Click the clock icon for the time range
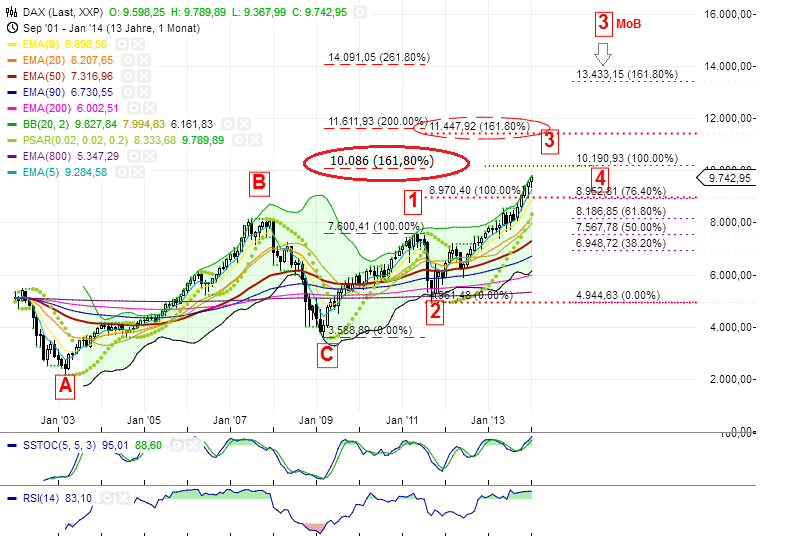Screen dimensions: 793x536 13,28
